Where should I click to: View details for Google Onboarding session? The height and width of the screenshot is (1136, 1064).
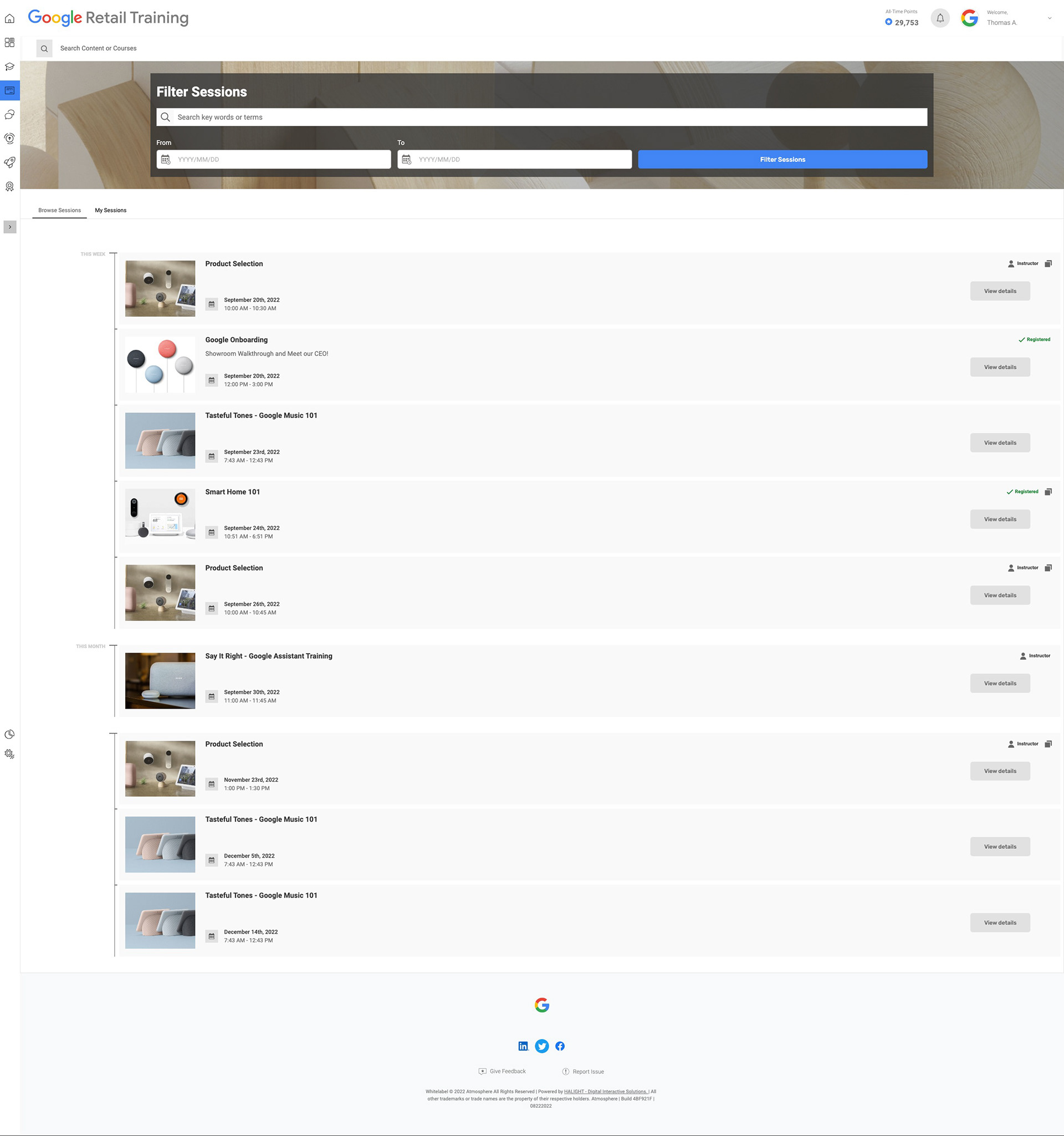(x=1000, y=367)
